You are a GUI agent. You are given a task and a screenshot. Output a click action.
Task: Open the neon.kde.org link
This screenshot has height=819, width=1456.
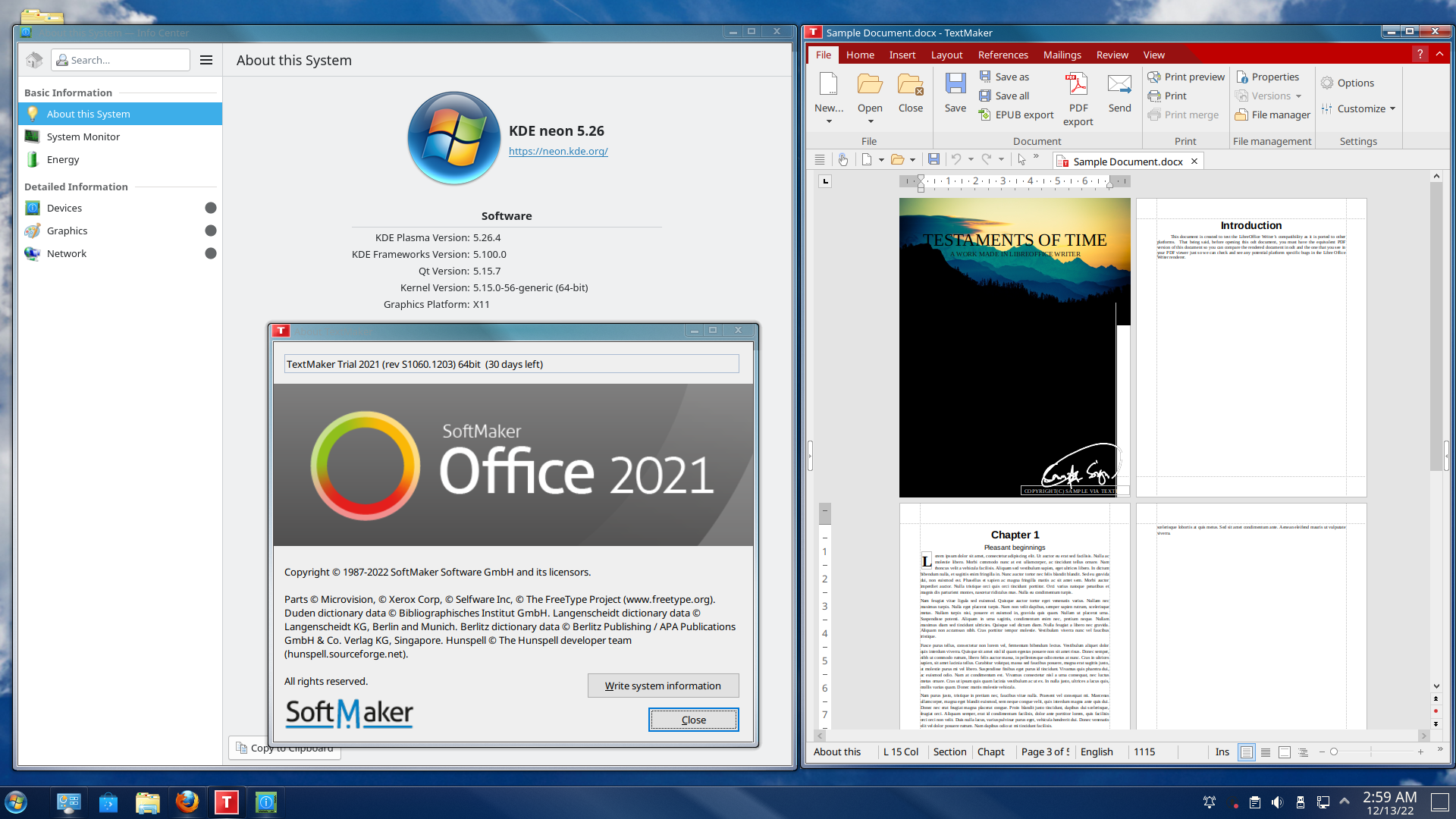558,151
